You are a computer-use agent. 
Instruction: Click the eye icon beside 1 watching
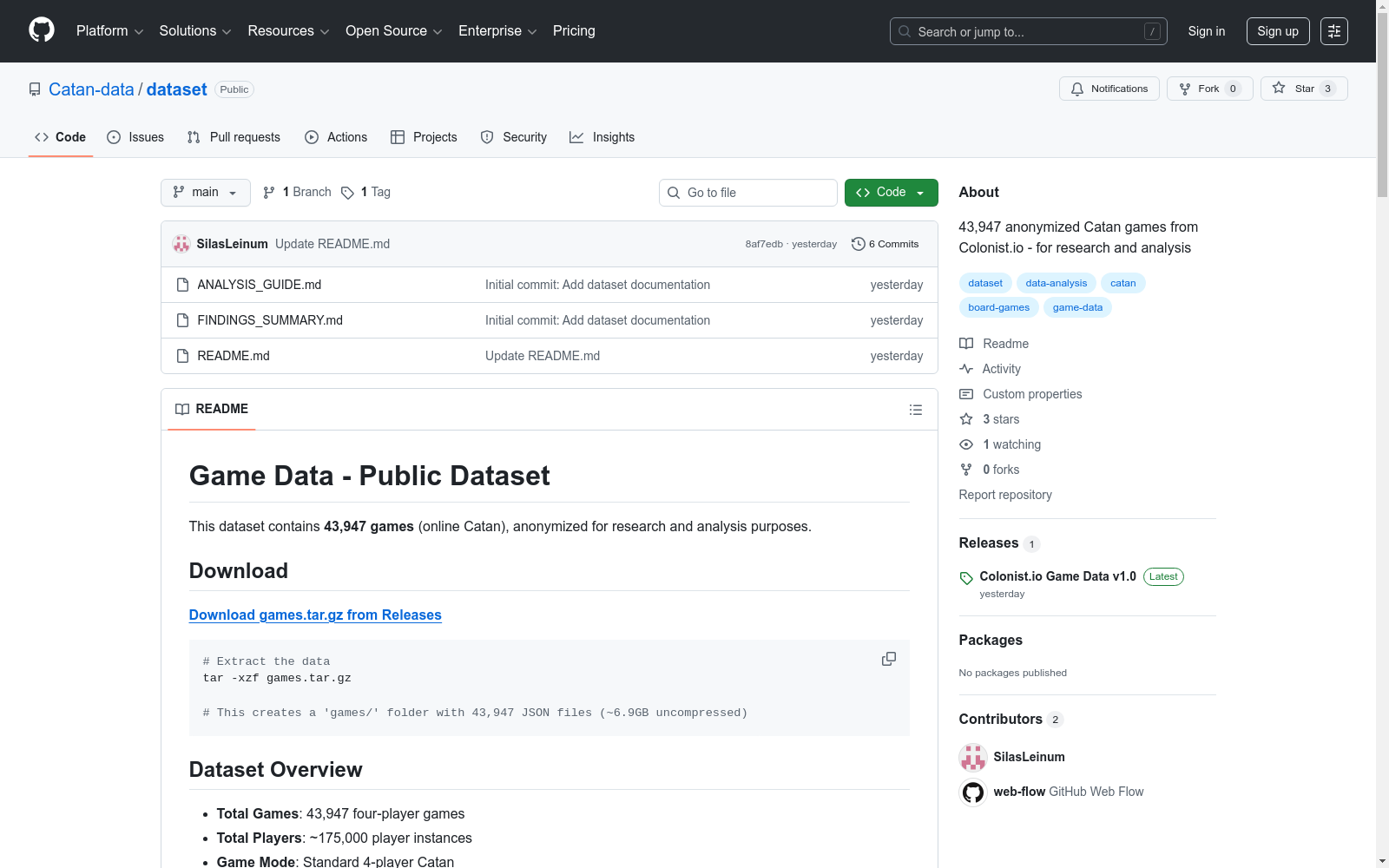(x=966, y=444)
